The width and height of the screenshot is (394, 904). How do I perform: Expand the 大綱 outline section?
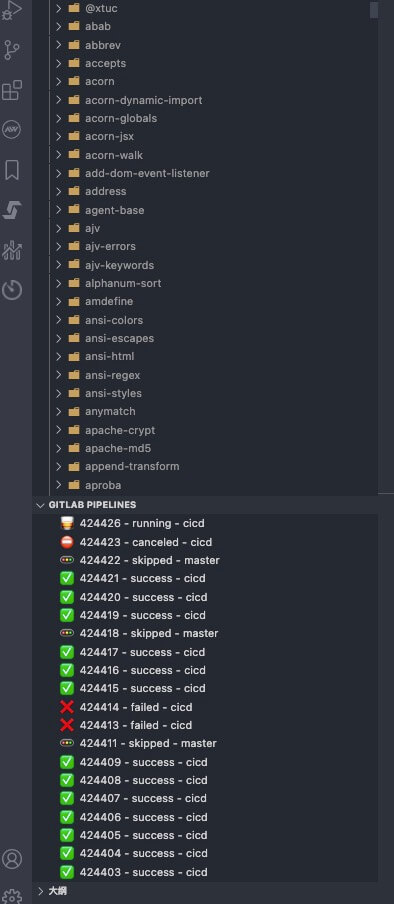click(40, 891)
